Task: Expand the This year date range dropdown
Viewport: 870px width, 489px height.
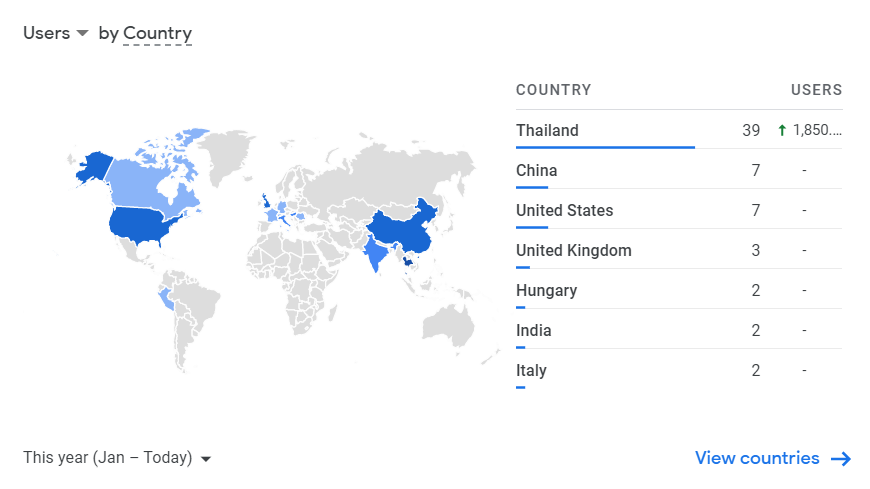Action: pyautogui.click(x=117, y=457)
